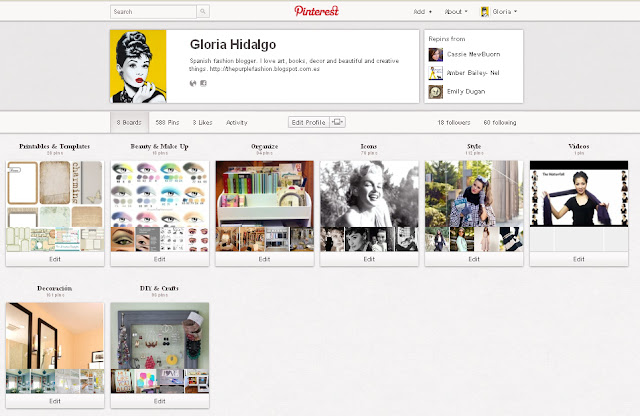View the 60 following link
This screenshot has width=640, height=416.
coord(500,122)
